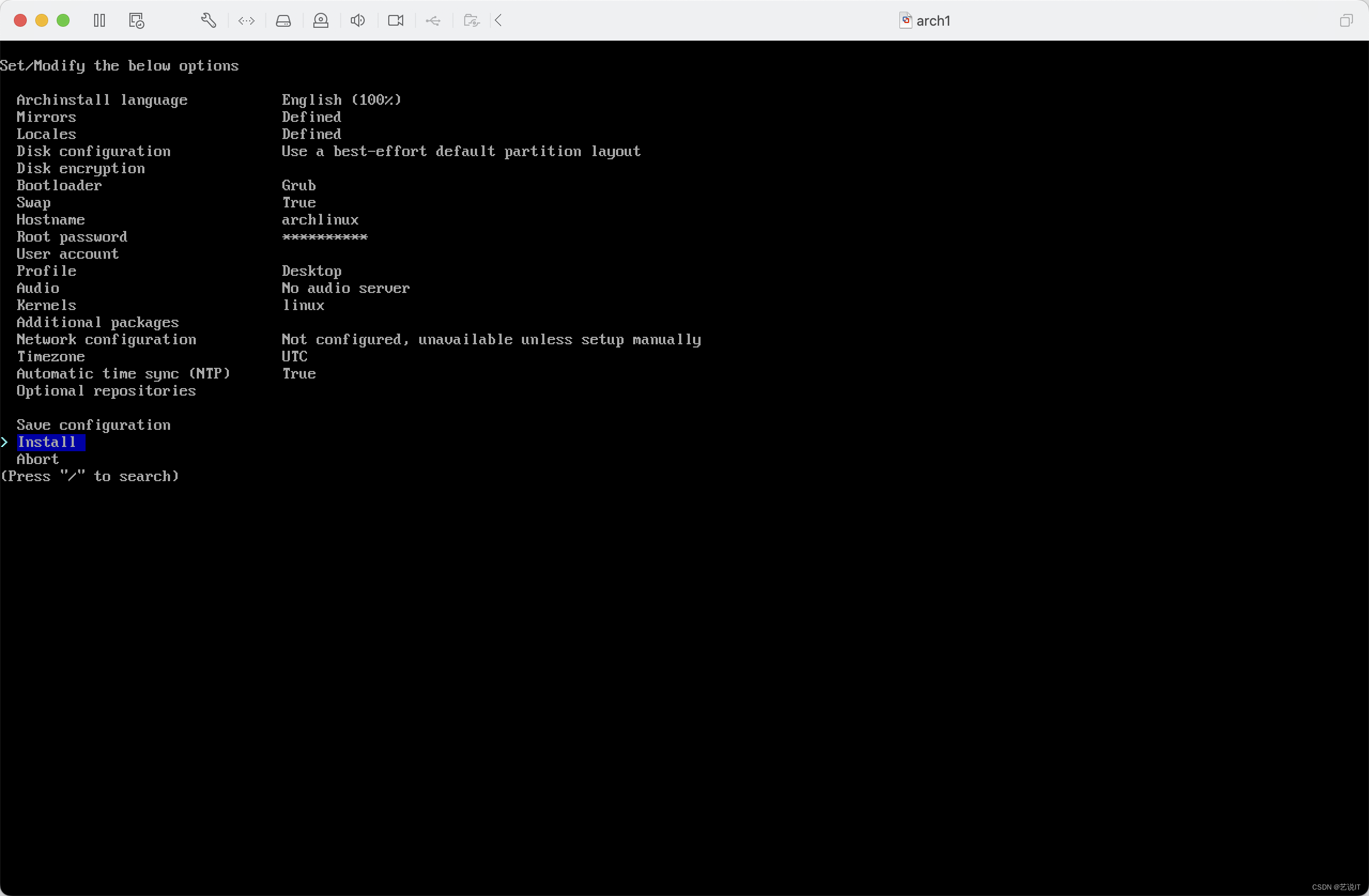Open virtual machine settings wrench icon
Screen dimensions: 1369x896
click(208, 21)
